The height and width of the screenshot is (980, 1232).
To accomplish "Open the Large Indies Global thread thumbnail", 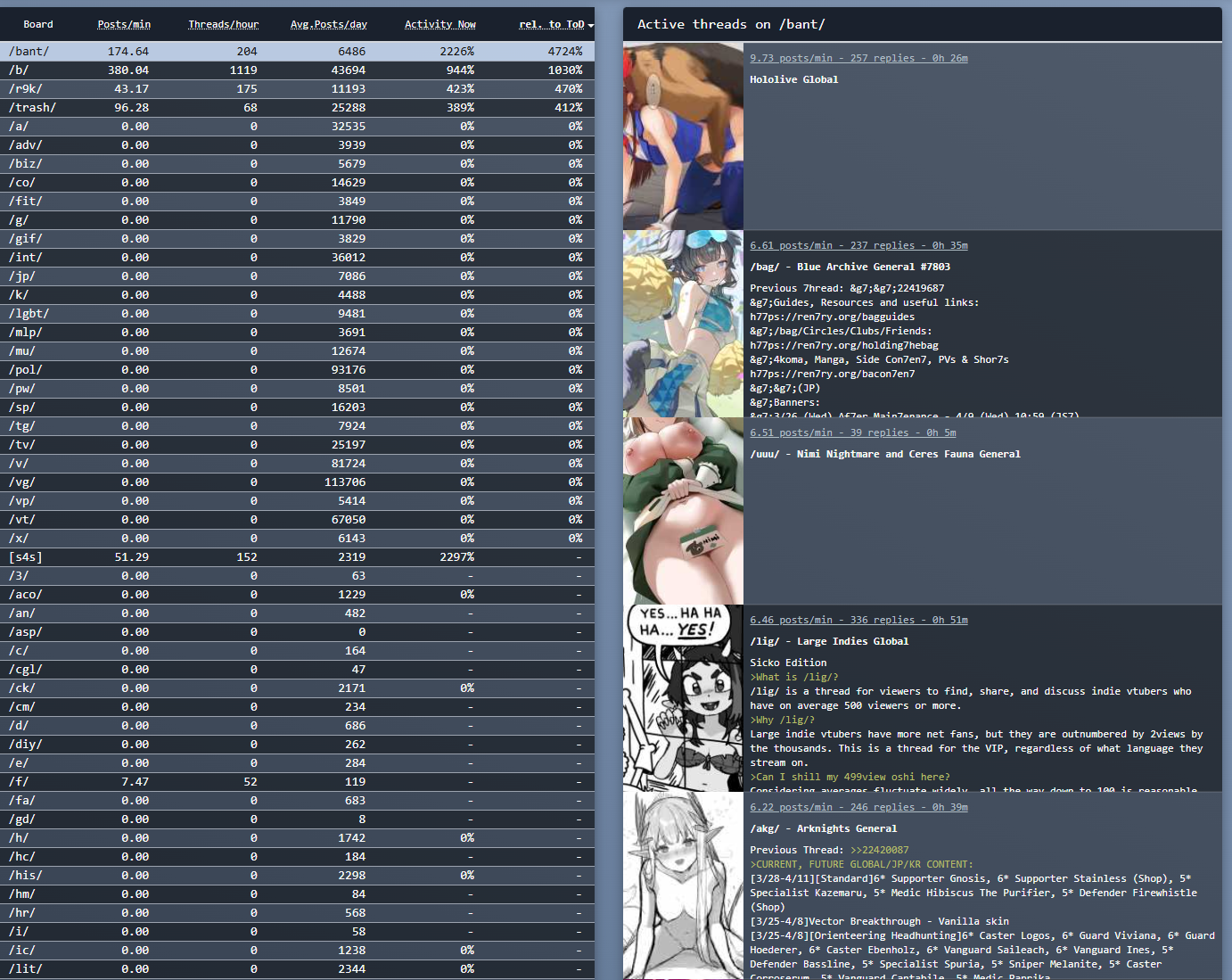I will point(683,698).
